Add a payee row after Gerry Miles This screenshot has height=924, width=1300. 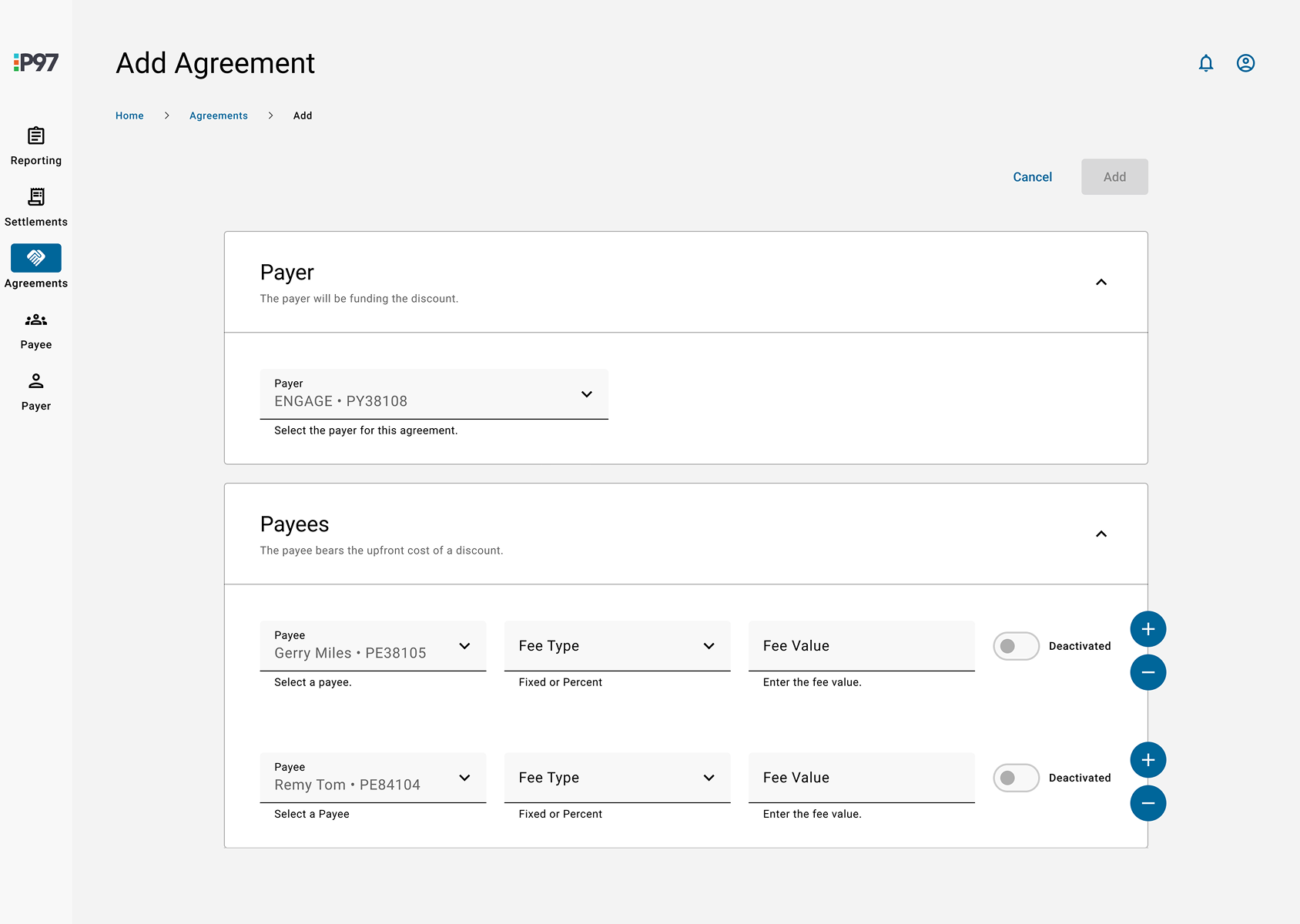point(1148,629)
